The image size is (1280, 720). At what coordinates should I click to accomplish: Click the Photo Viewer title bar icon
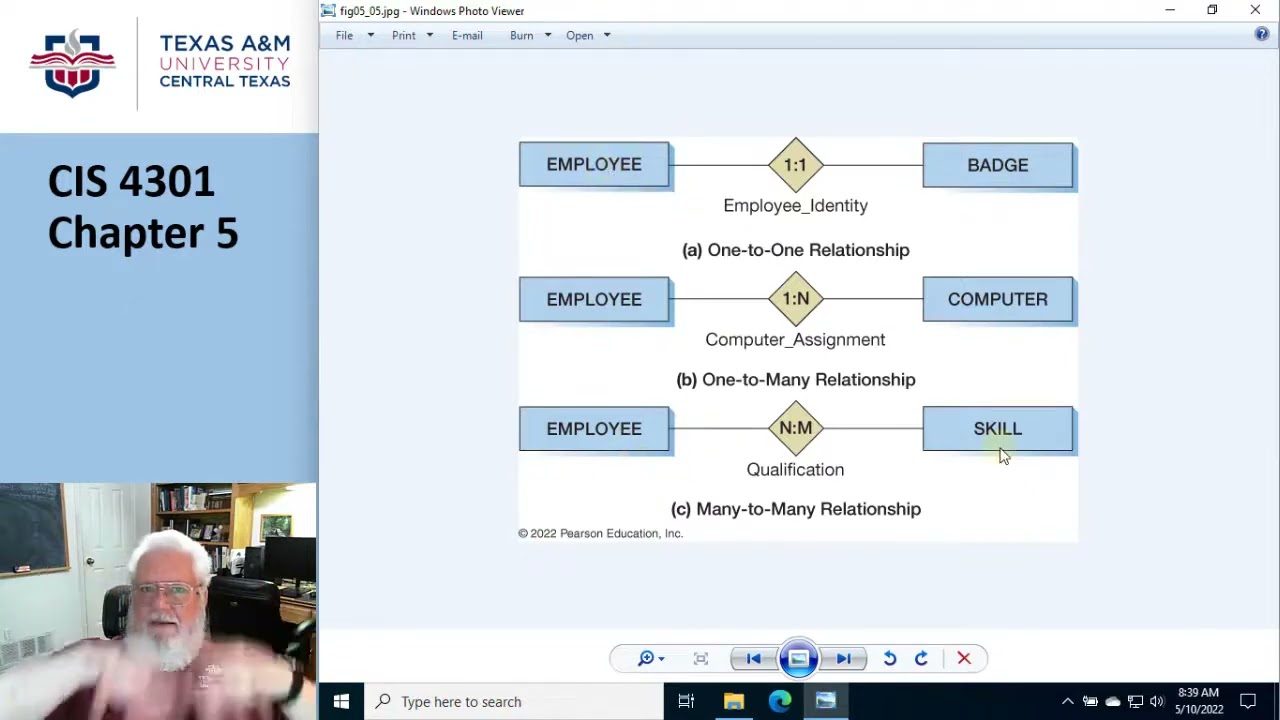328,10
